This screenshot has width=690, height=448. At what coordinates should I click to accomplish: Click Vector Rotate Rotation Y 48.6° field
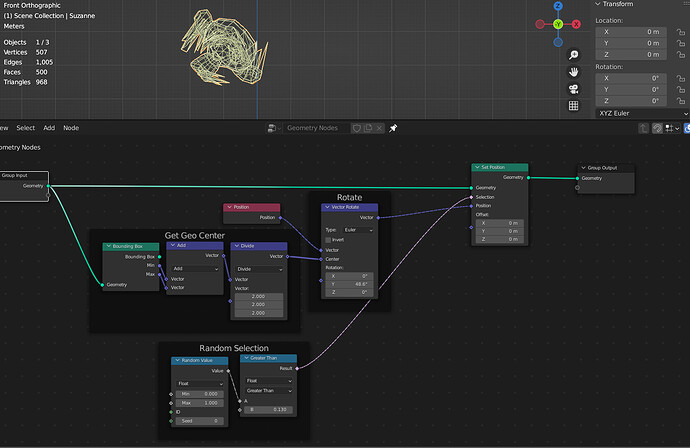pyautogui.click(x=349, y=284)
